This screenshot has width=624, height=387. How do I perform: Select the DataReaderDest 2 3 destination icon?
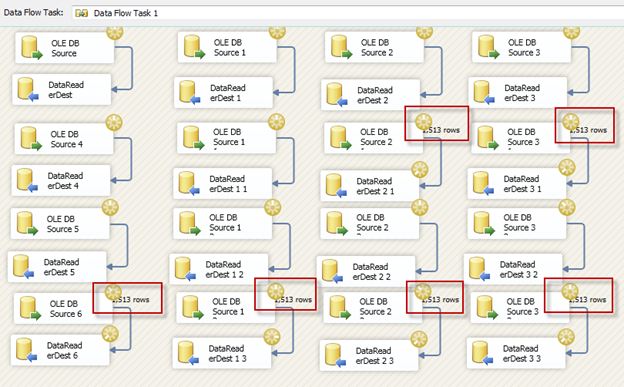click(x=335, y=356)
